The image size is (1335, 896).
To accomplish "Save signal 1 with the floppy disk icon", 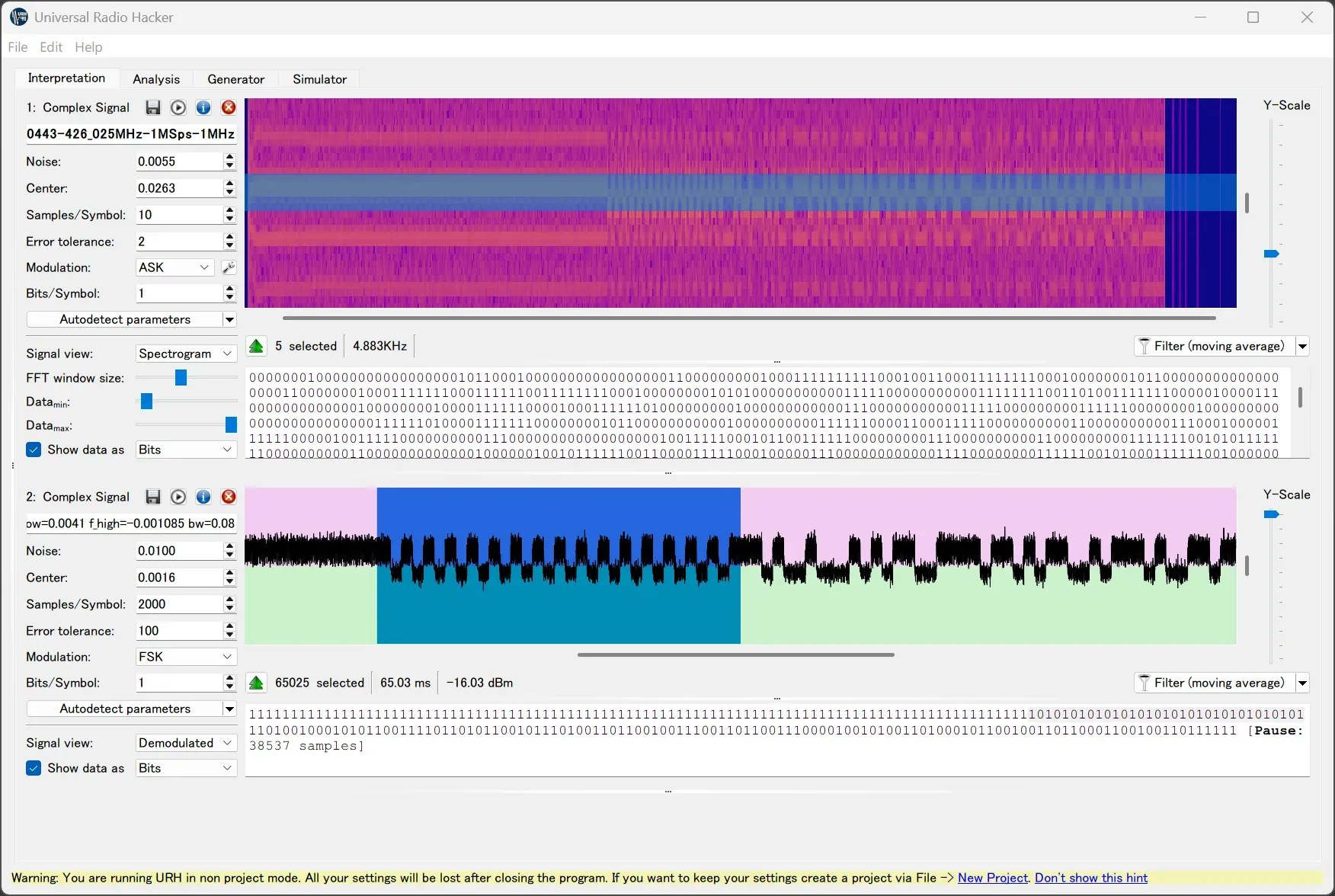I will (153, 107).
